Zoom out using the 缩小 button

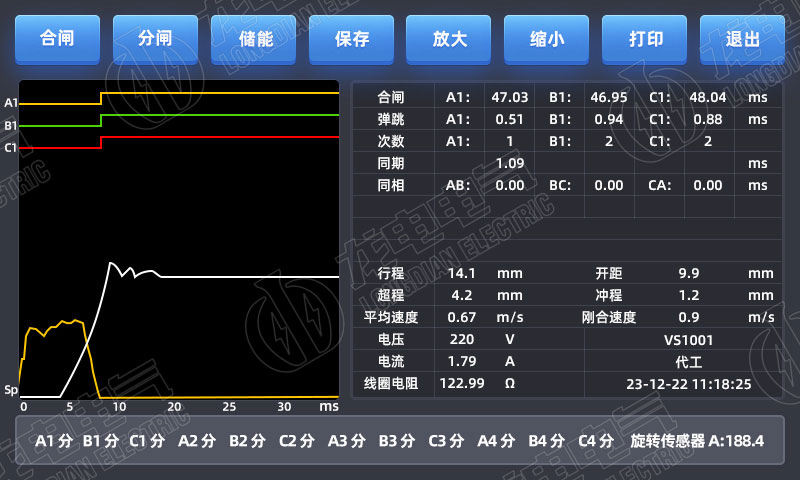point(546,39)
